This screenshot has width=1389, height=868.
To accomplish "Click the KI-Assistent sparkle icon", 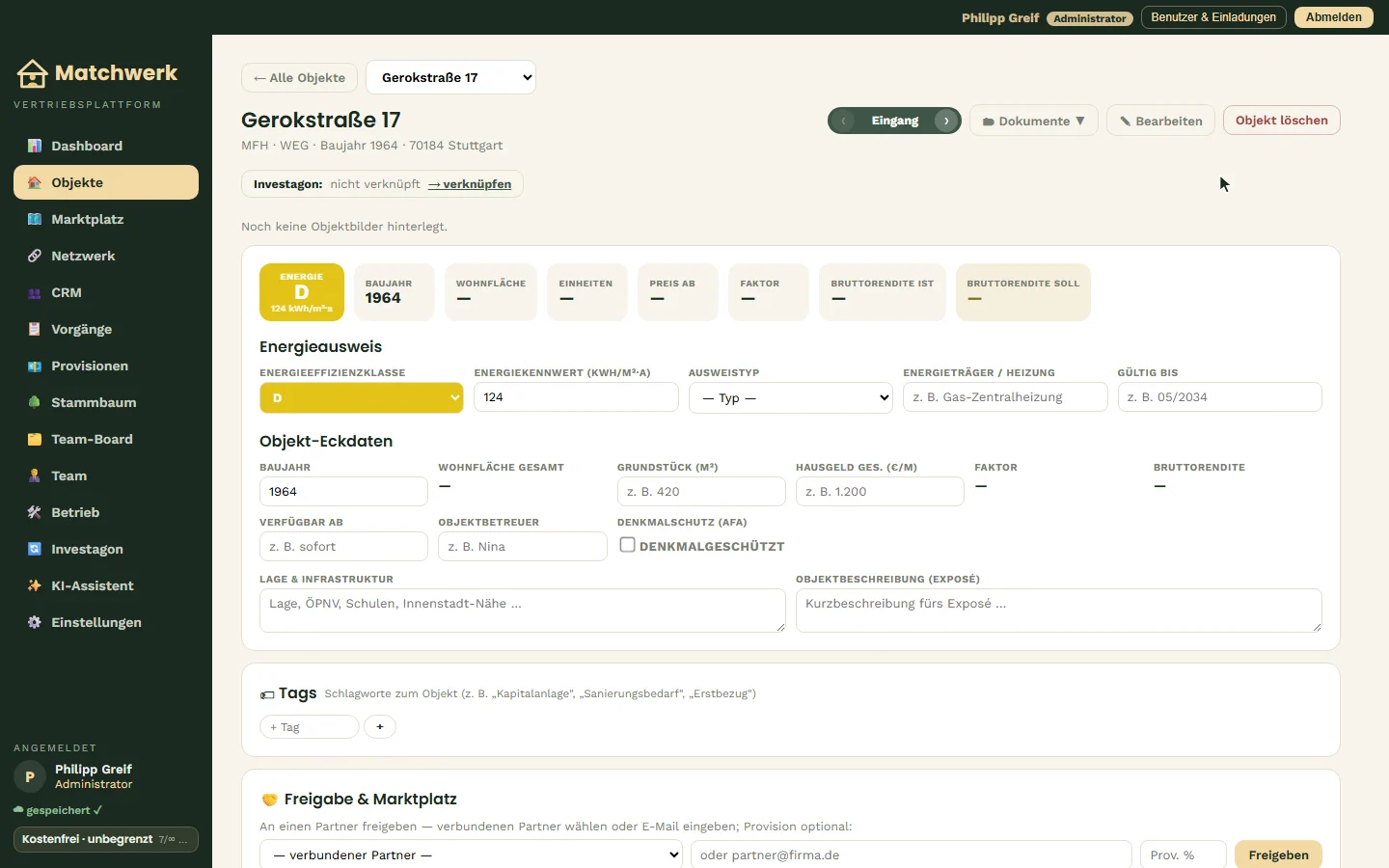I will pyautogui.click(x=35, y=585).
